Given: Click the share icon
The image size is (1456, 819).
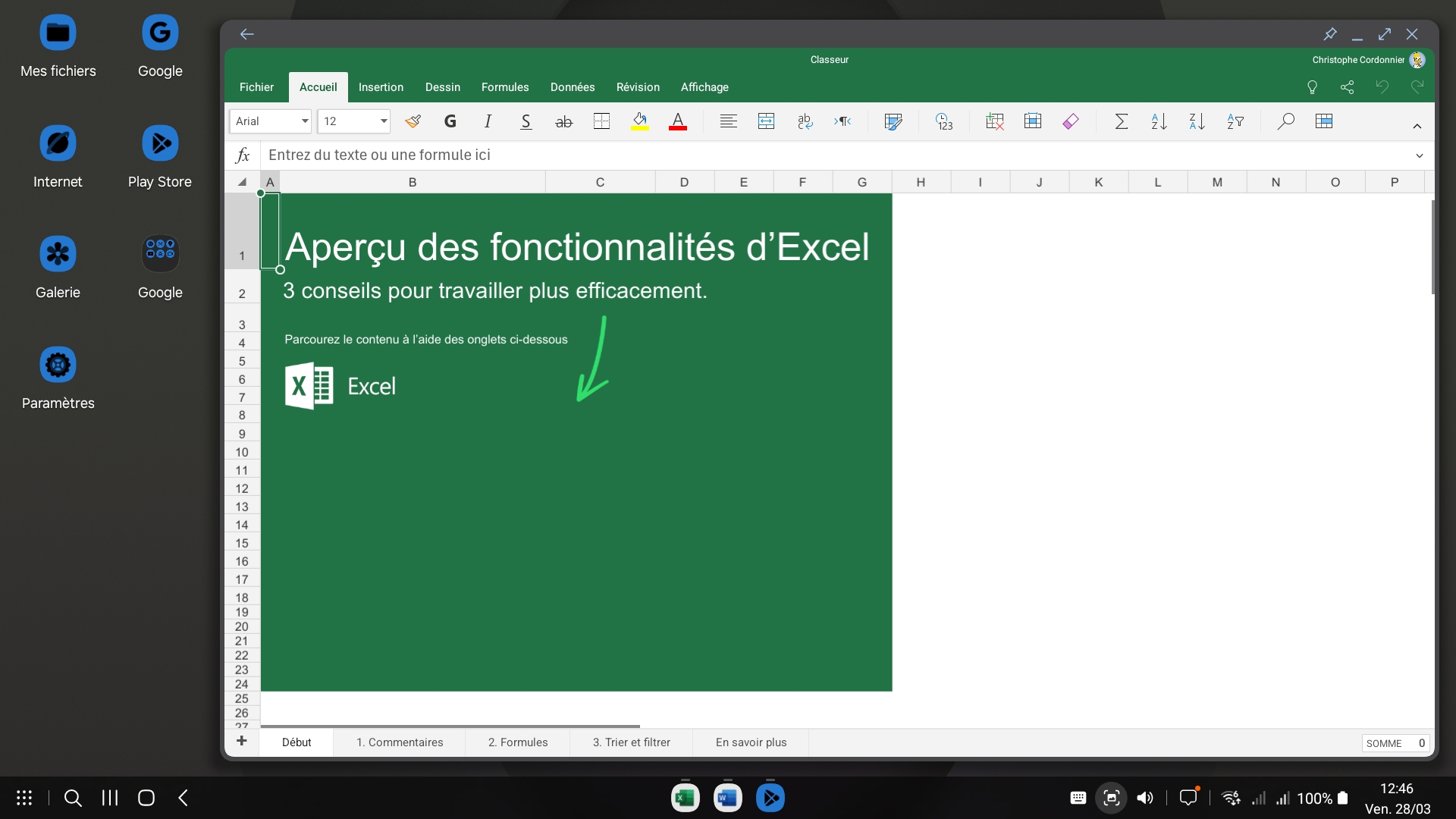Looking at the screenshot, I should (1348, 87).
